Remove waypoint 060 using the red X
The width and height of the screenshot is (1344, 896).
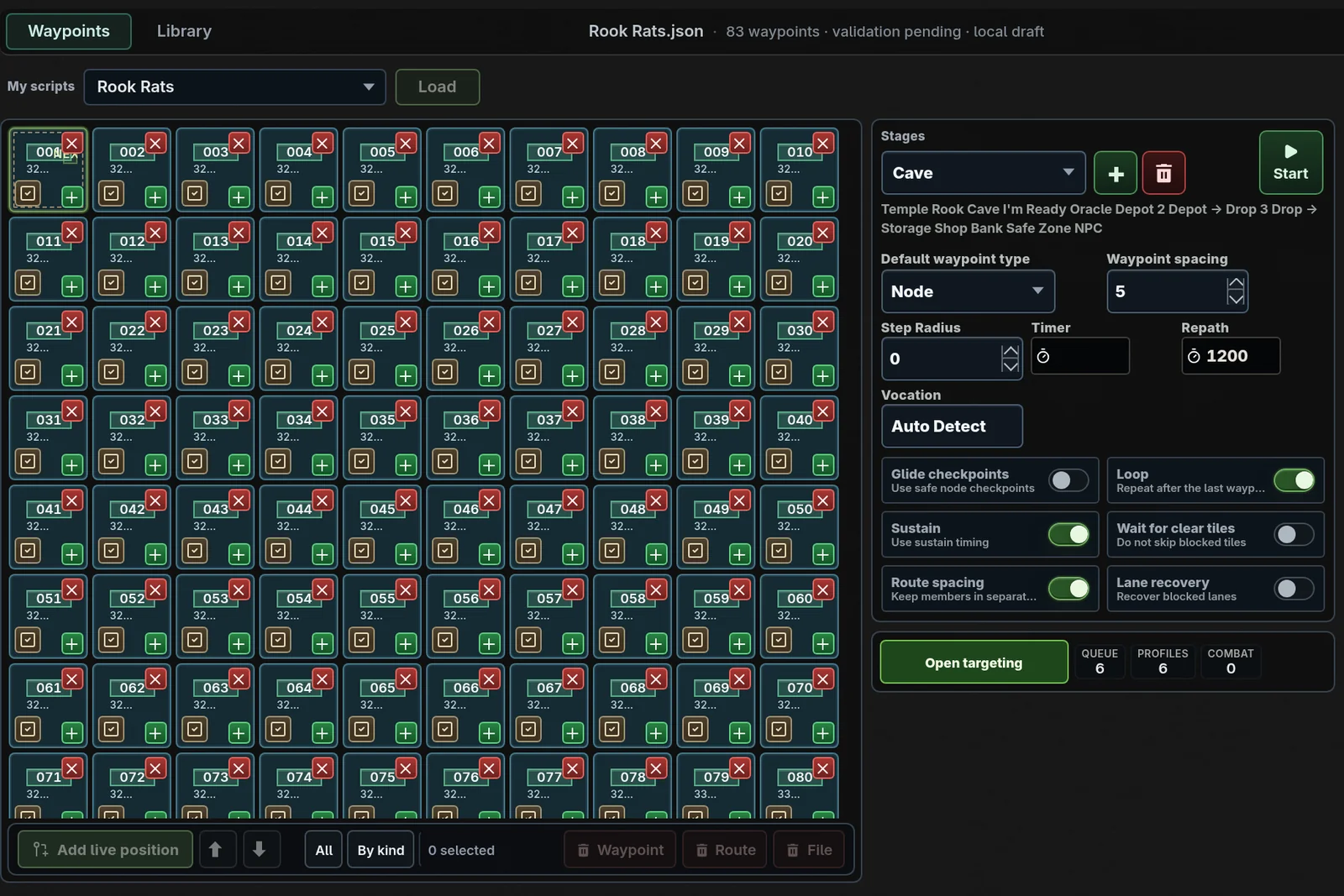pyautogui.click(x=824, y=589)
